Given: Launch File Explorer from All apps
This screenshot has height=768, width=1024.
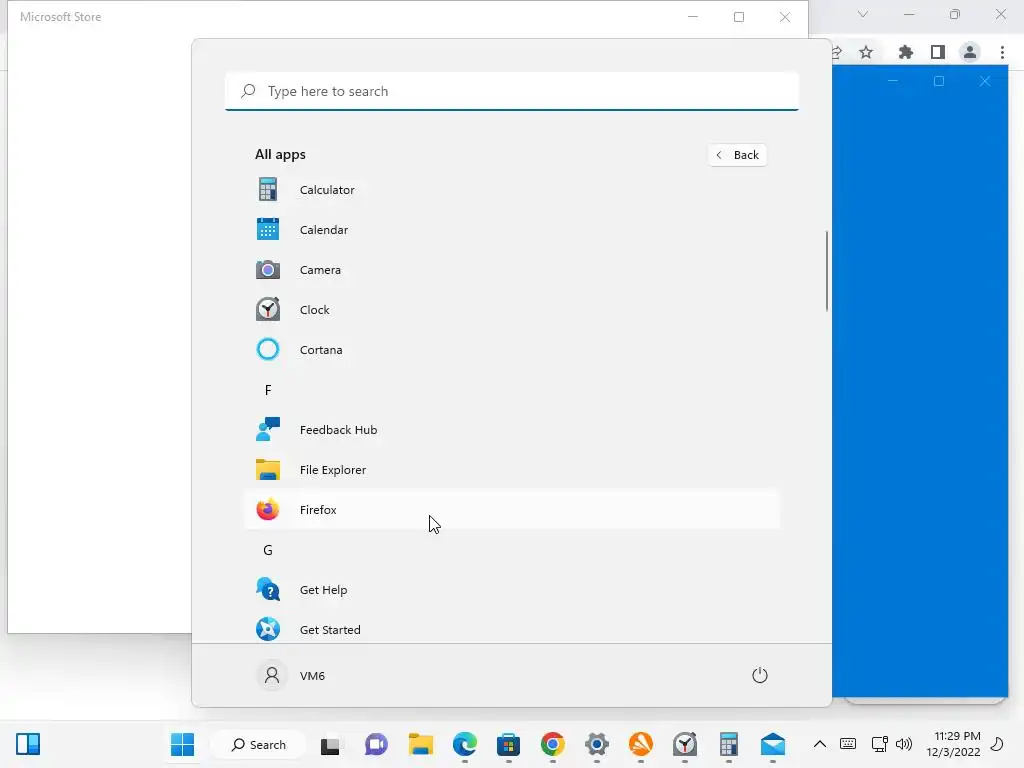Looking at the screenshot, I should coord(511,470).
